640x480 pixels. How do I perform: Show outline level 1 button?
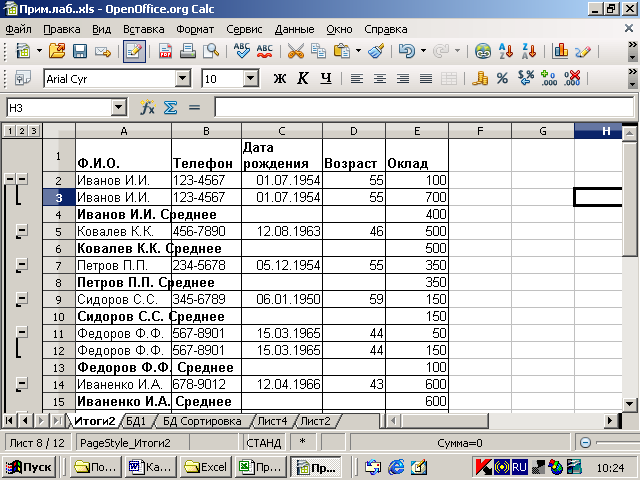pyautogui.click(x=10, y=131)
